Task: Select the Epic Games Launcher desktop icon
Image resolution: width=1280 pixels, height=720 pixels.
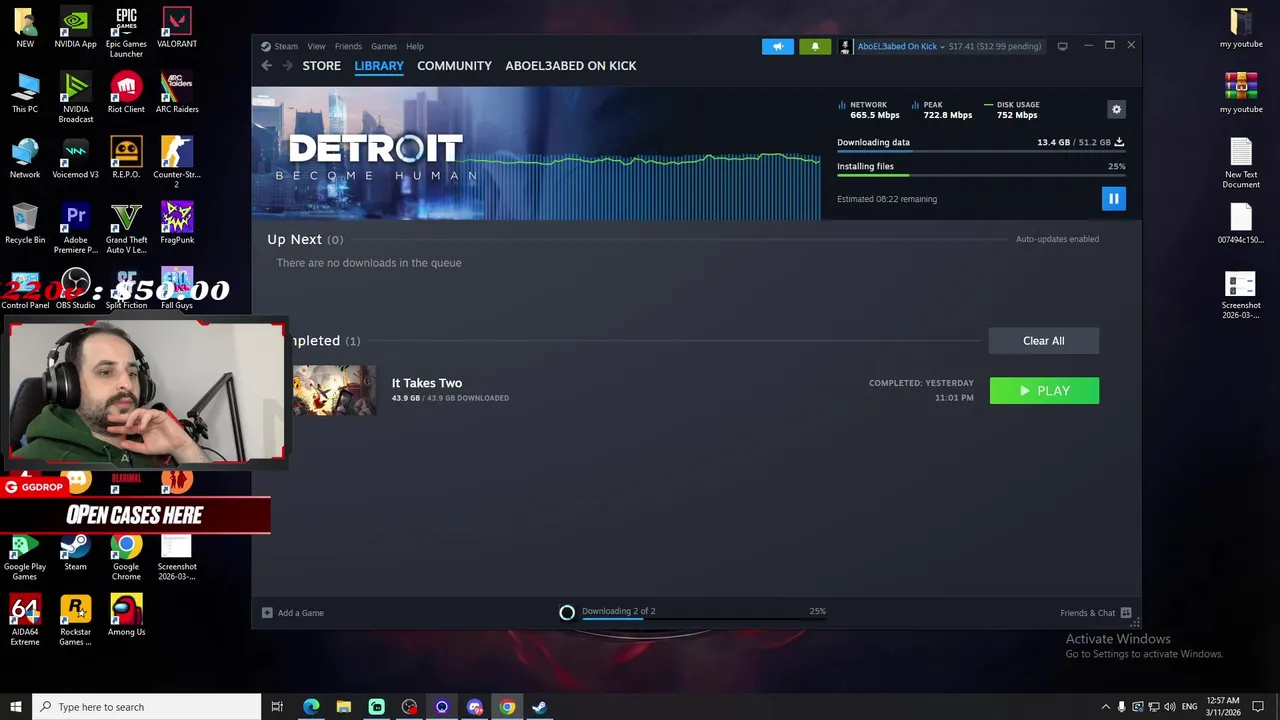Action: (126, 32)
